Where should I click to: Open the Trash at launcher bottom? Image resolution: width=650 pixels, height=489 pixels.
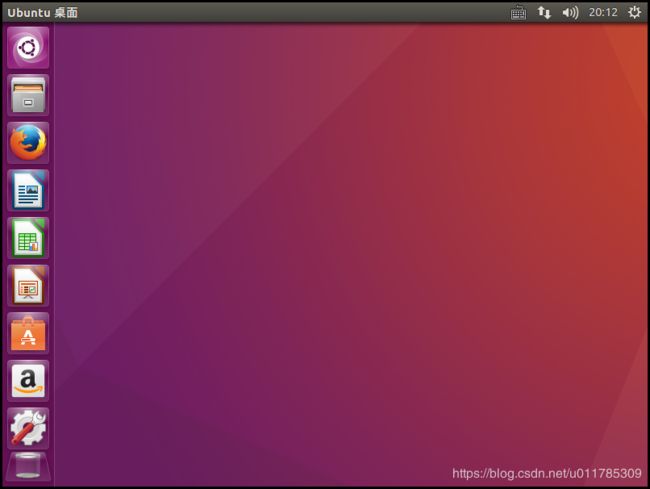[28, 467]
